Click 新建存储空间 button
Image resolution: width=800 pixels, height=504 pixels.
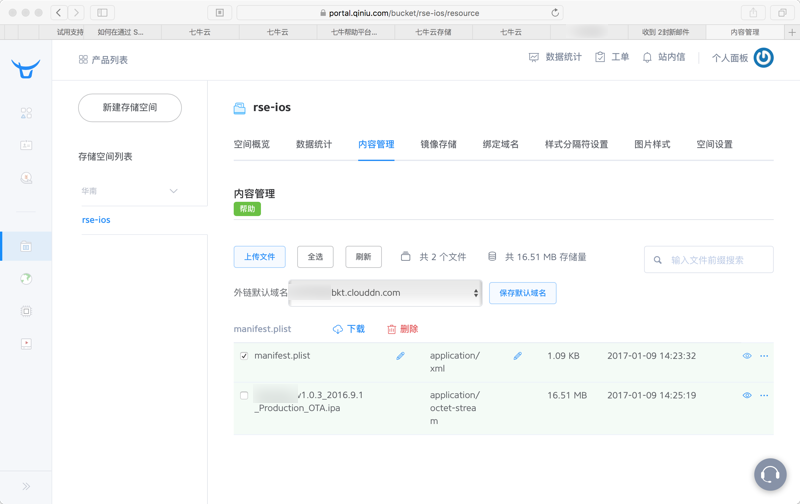(x=130, y=108)
